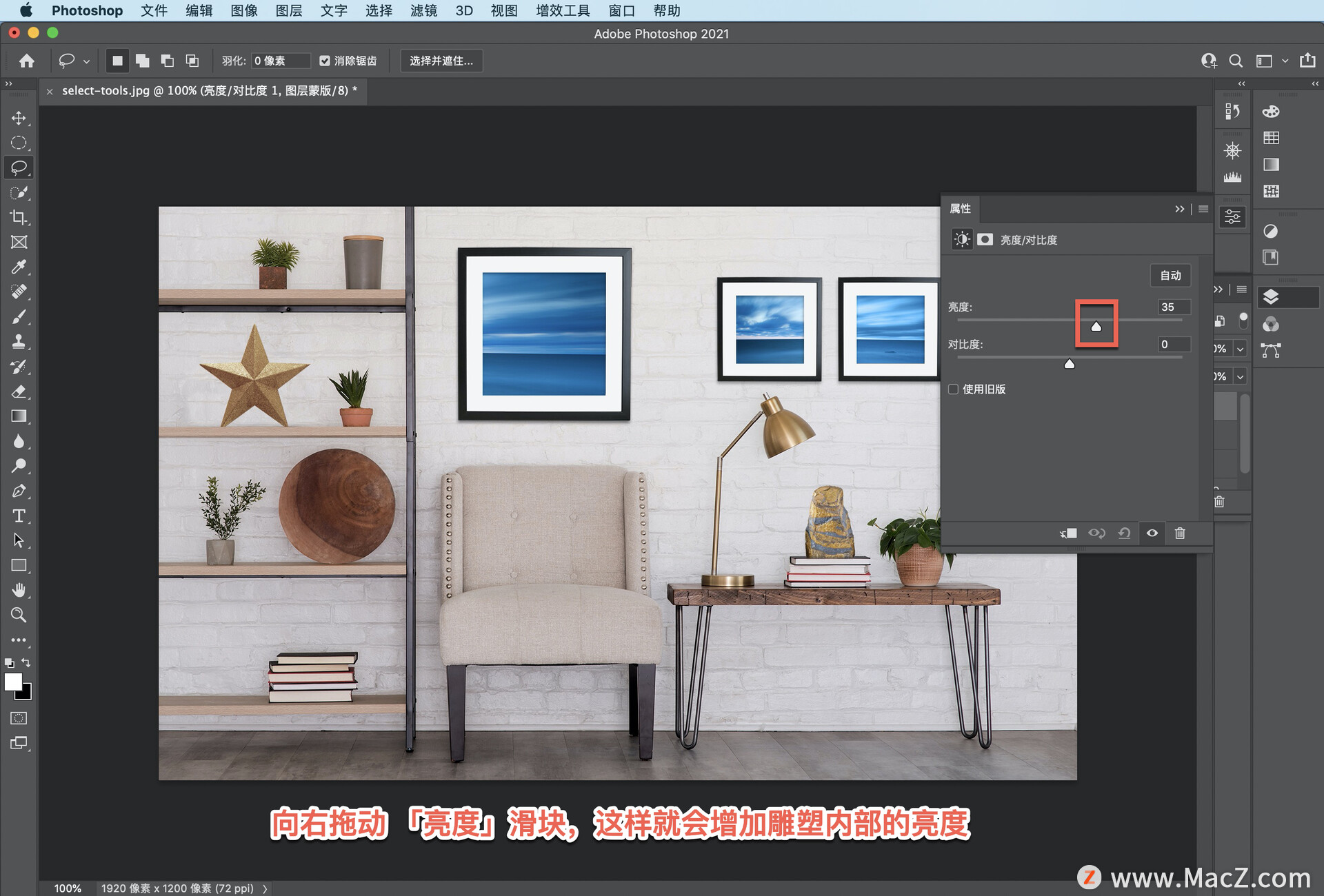1324x896 pixels.
Task: Open the Swatches panel icon
Action: (1271, 138)
